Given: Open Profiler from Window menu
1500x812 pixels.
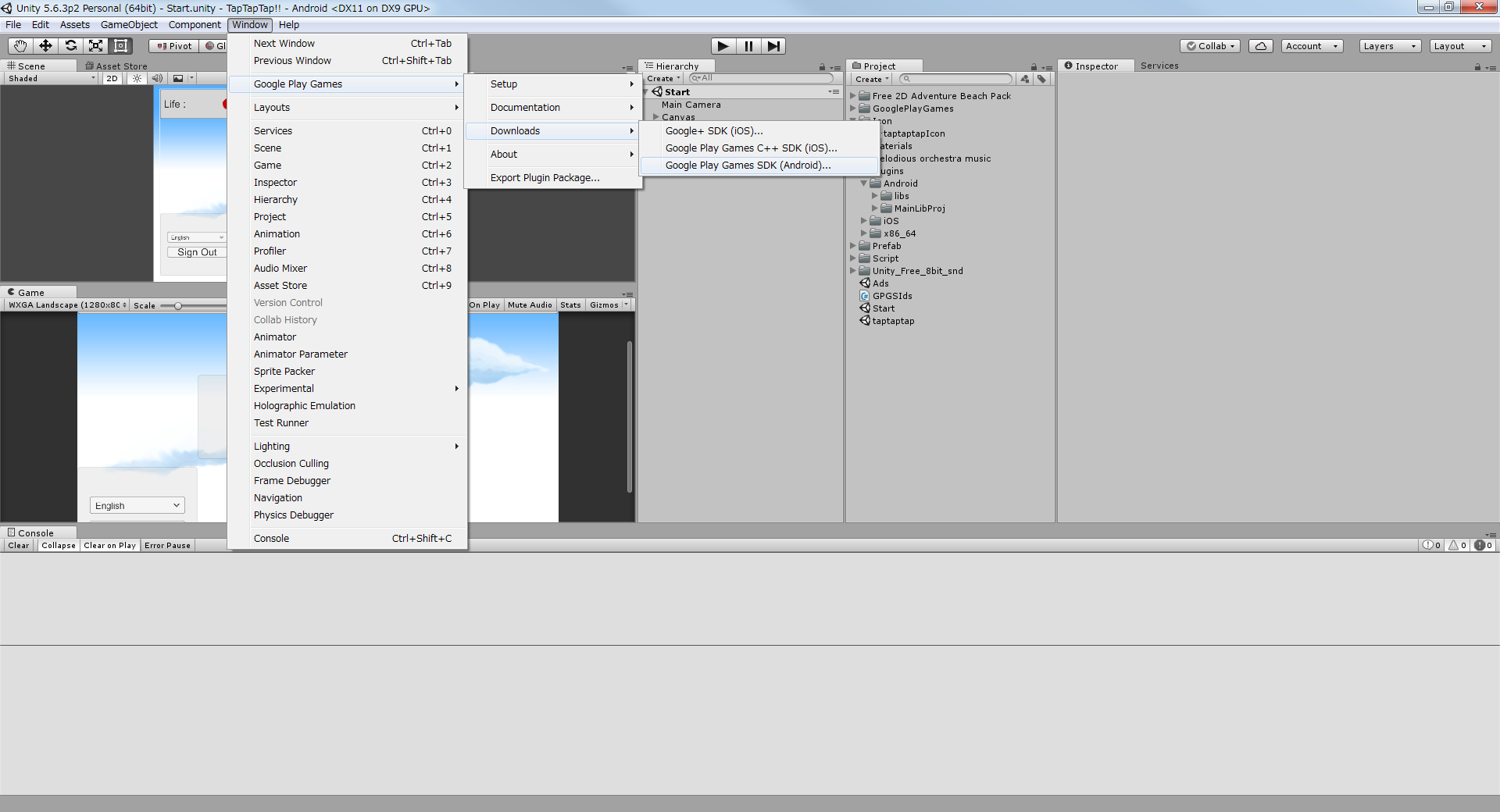Looking at the screenshot, I should pyautogui.click(x=347, y=251).
